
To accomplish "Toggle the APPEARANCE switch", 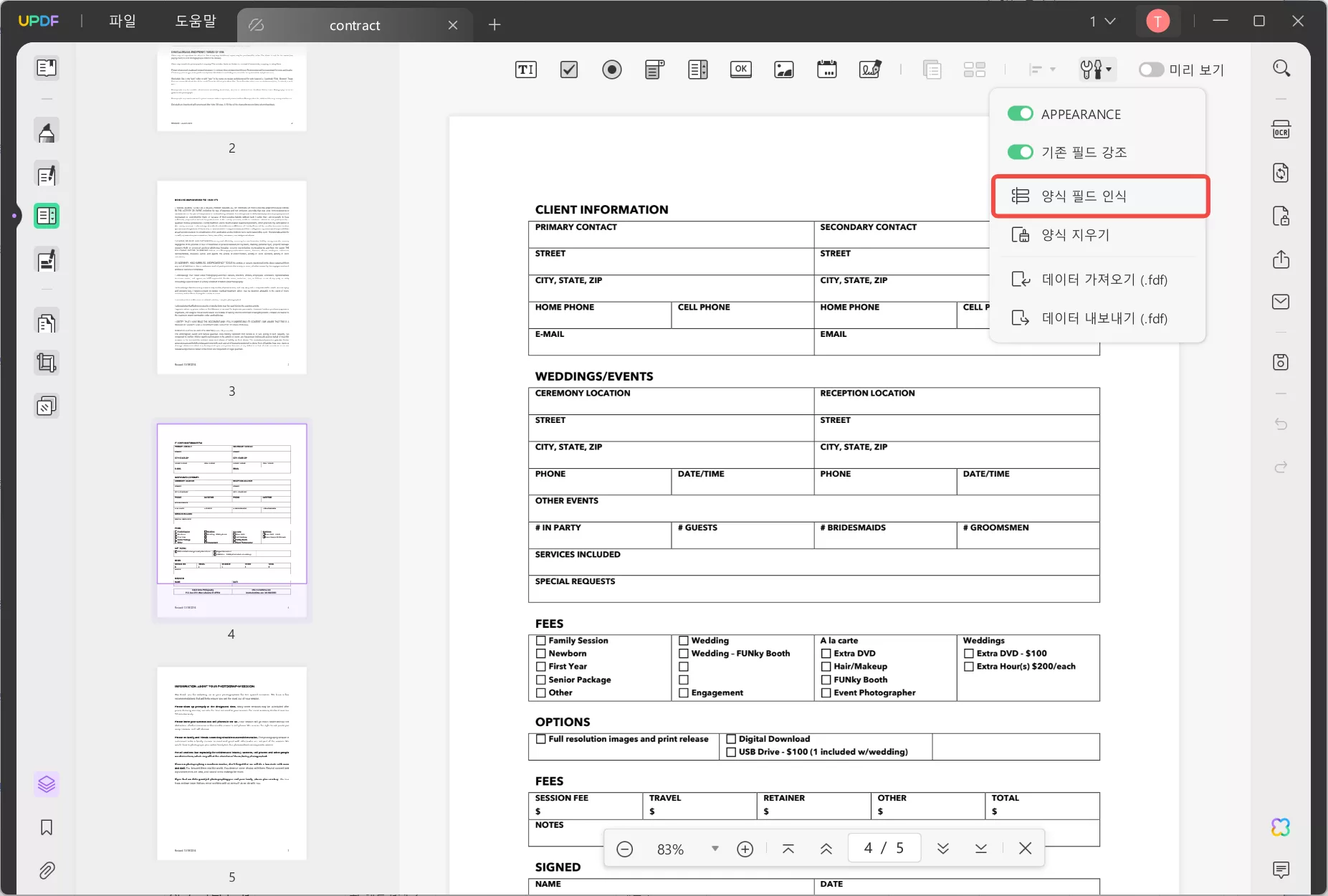I will (1020, 114).
